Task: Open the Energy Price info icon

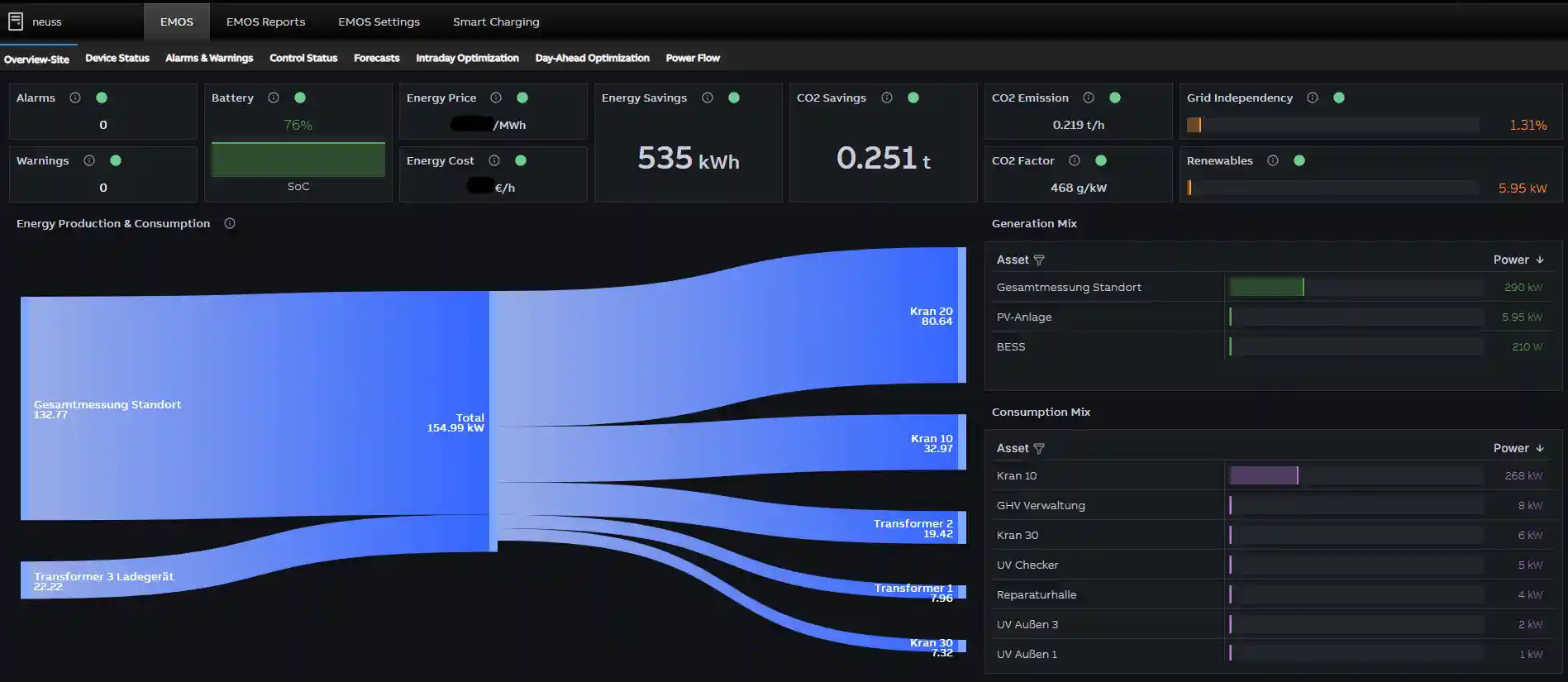Action: pos(496,98)
